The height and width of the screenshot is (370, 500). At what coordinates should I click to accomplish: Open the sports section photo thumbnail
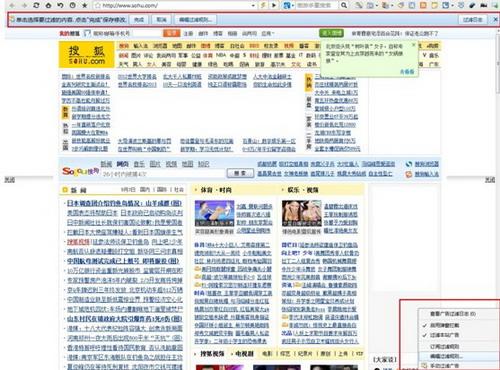(x=214, y=213)
